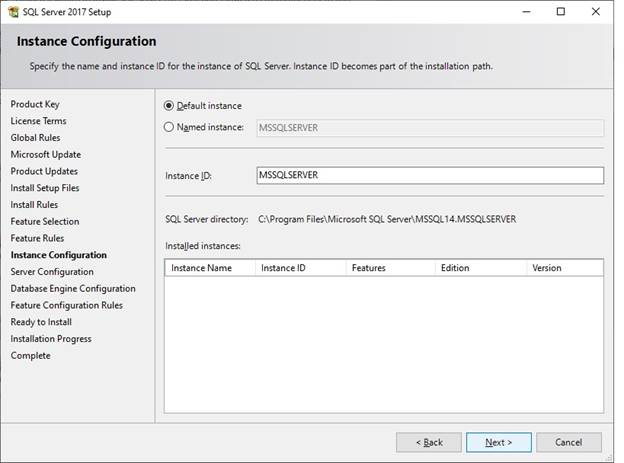Open Database Engine Configuration step
This screenshot has height=463, width=624.
73,289
